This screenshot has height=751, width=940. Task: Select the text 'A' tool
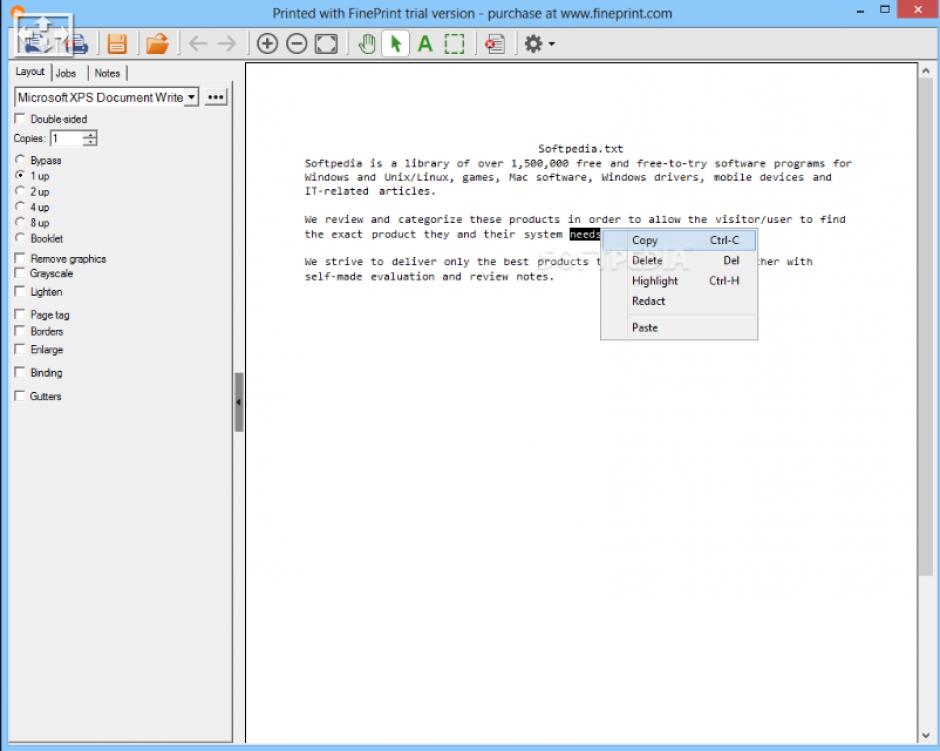coord(425,44)
